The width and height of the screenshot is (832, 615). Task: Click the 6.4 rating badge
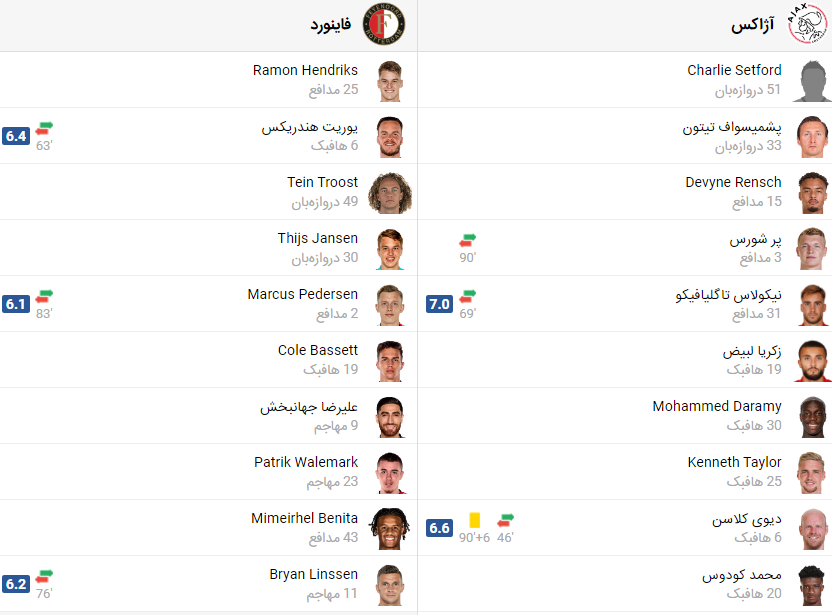(16, 136)
